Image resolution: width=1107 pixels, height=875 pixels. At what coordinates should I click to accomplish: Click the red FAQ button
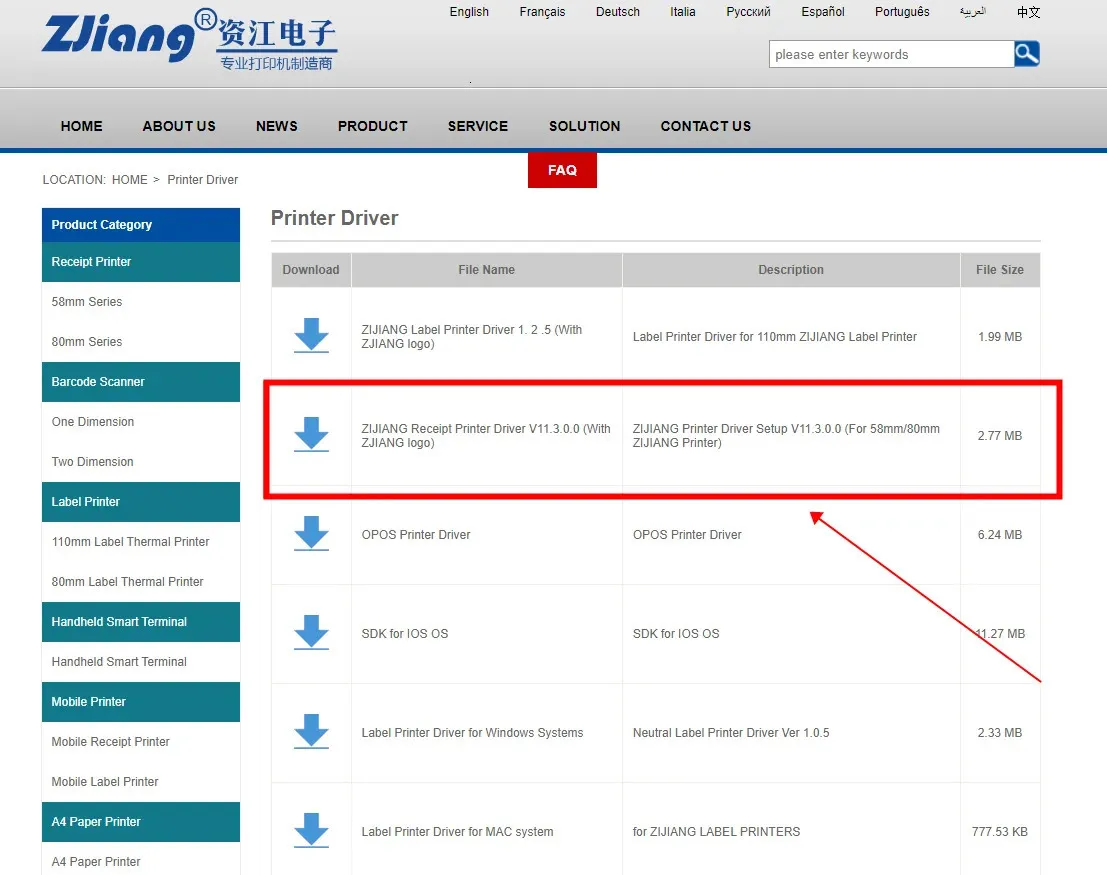point(562,170)
